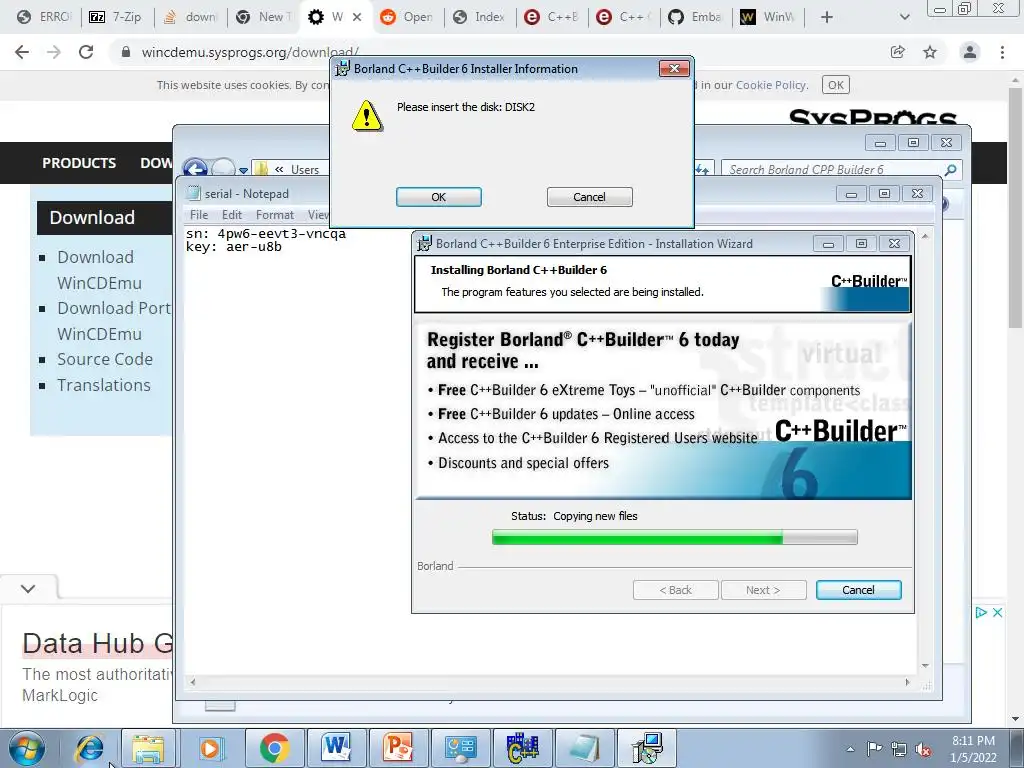Open the clock showing 8:11 PM

pyautogui.click(x=973, y=749)
